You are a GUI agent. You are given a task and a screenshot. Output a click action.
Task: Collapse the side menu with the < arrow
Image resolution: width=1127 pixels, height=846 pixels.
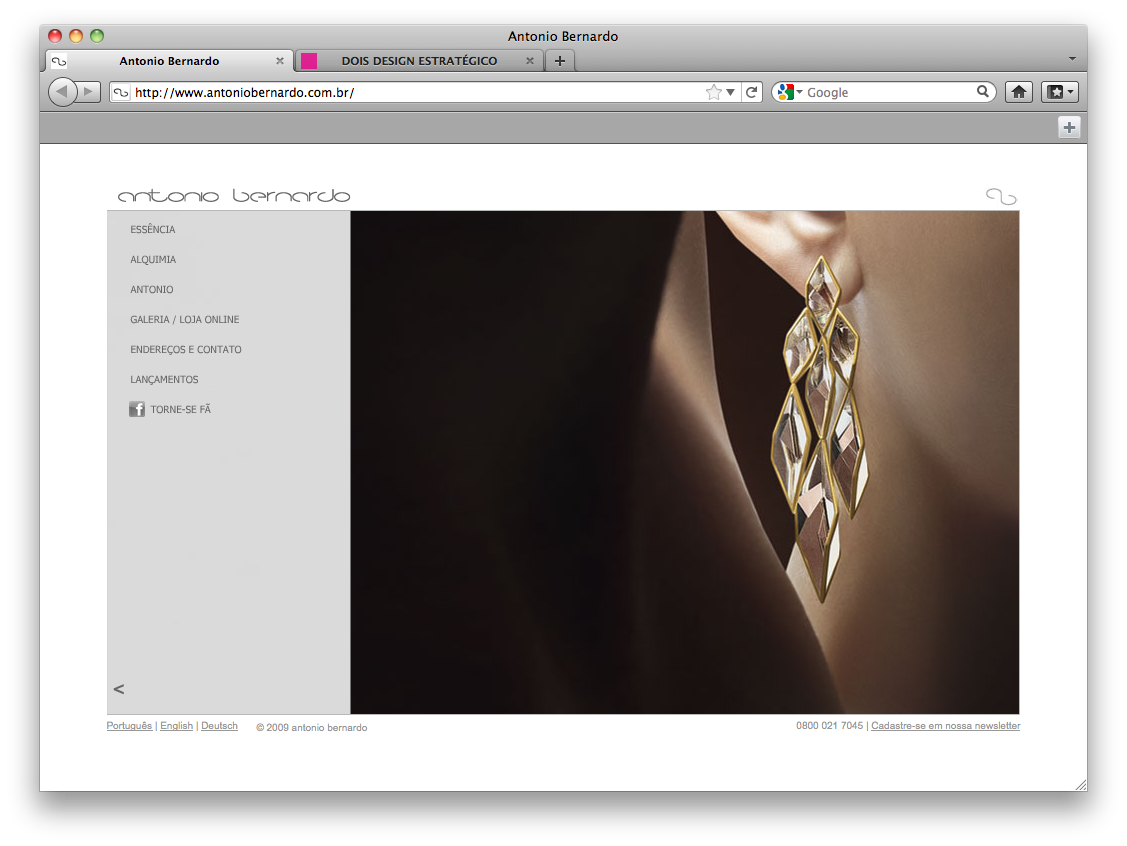coord(119,689)
